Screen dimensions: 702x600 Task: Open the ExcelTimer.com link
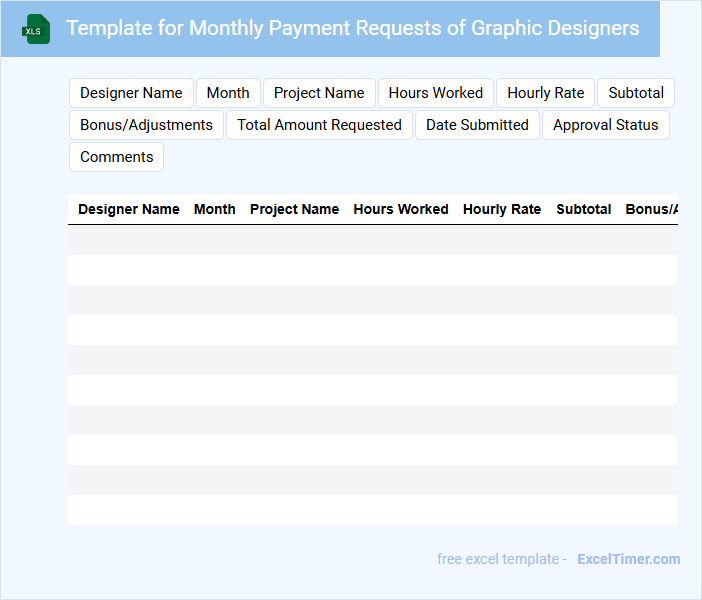(x=628, y=559)
